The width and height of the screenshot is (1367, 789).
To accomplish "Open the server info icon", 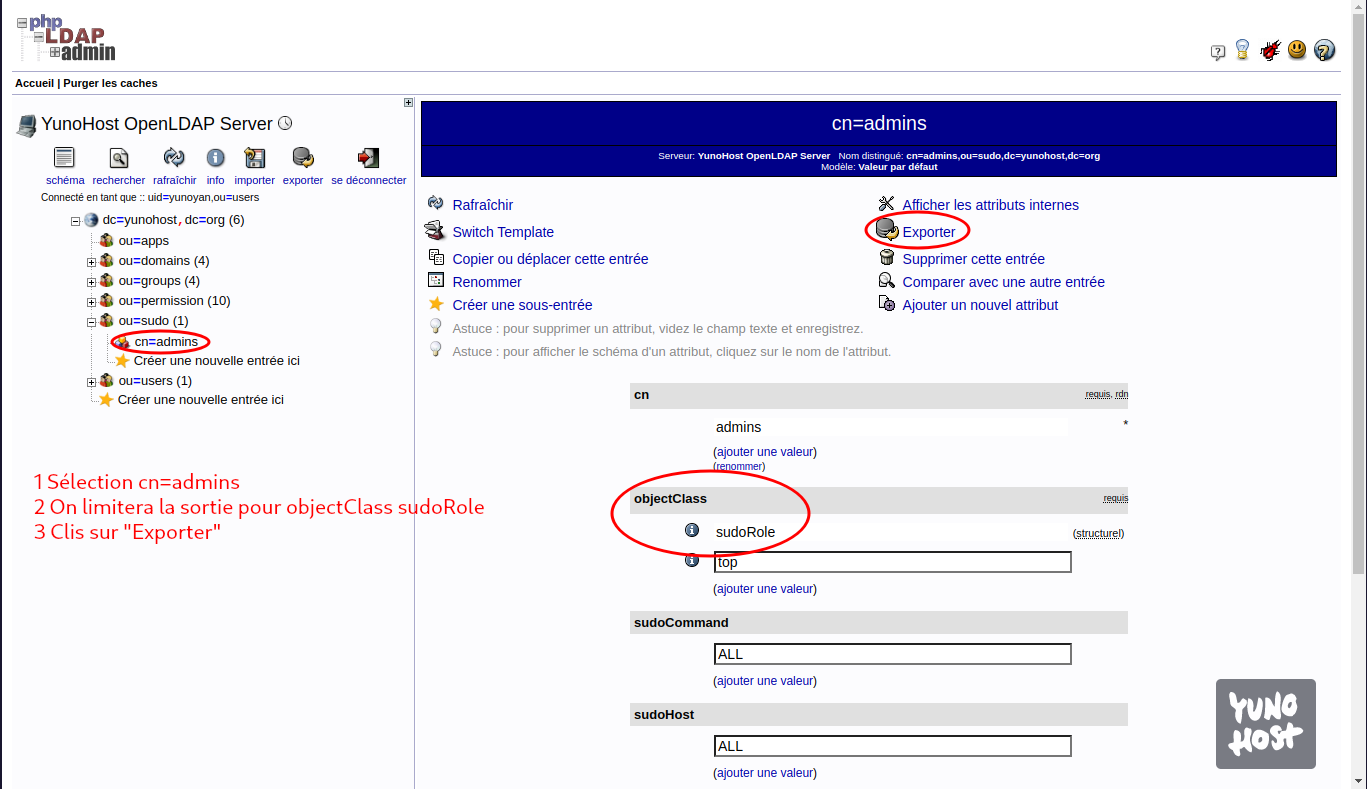I will click(215, 158).
